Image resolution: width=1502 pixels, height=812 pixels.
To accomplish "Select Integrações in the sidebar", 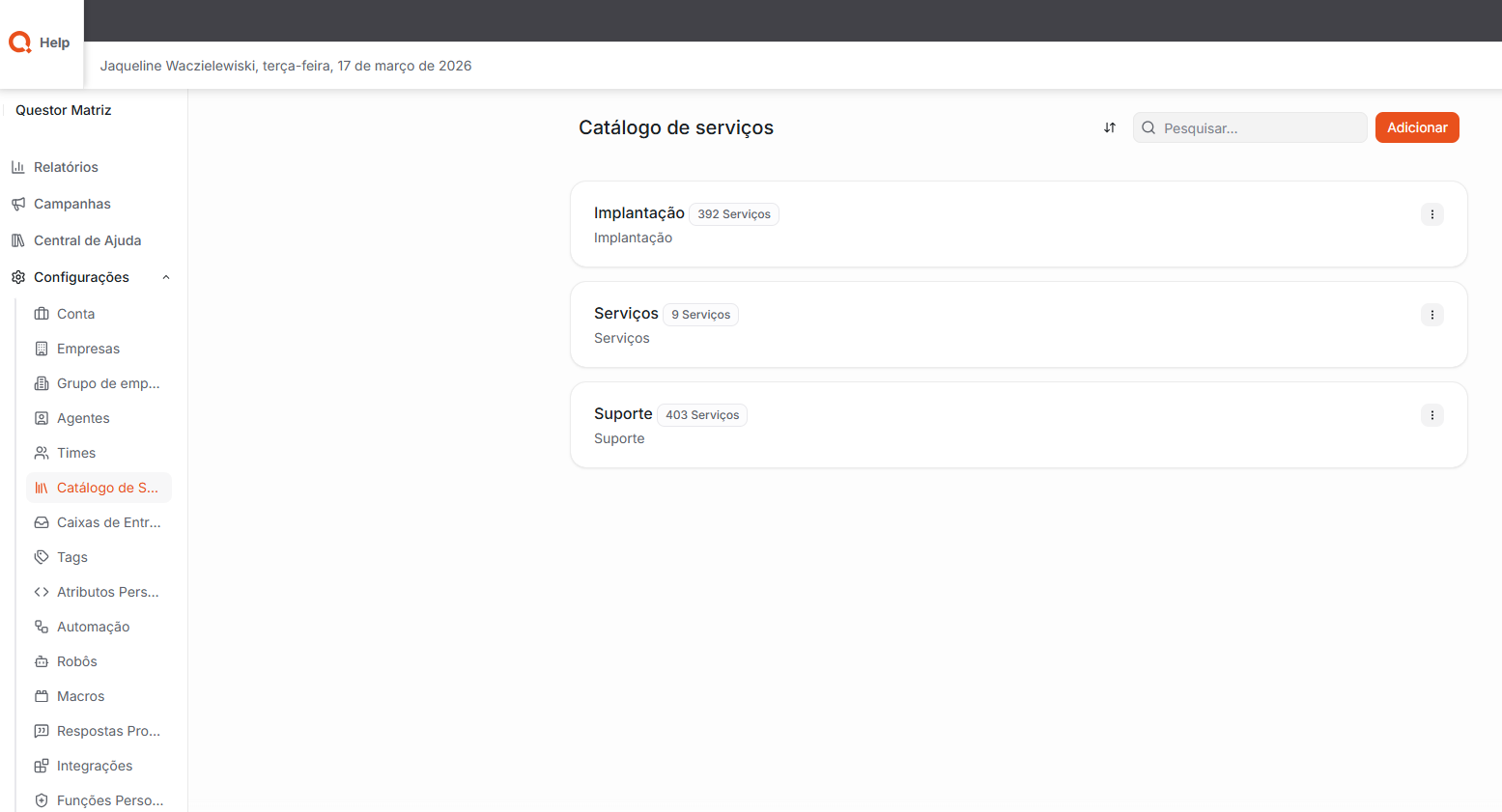I will (95, 766).
